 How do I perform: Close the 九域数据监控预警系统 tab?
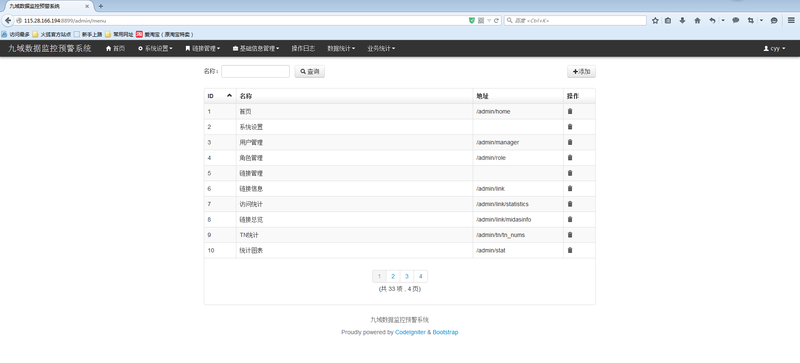click(x=87, y=6)
